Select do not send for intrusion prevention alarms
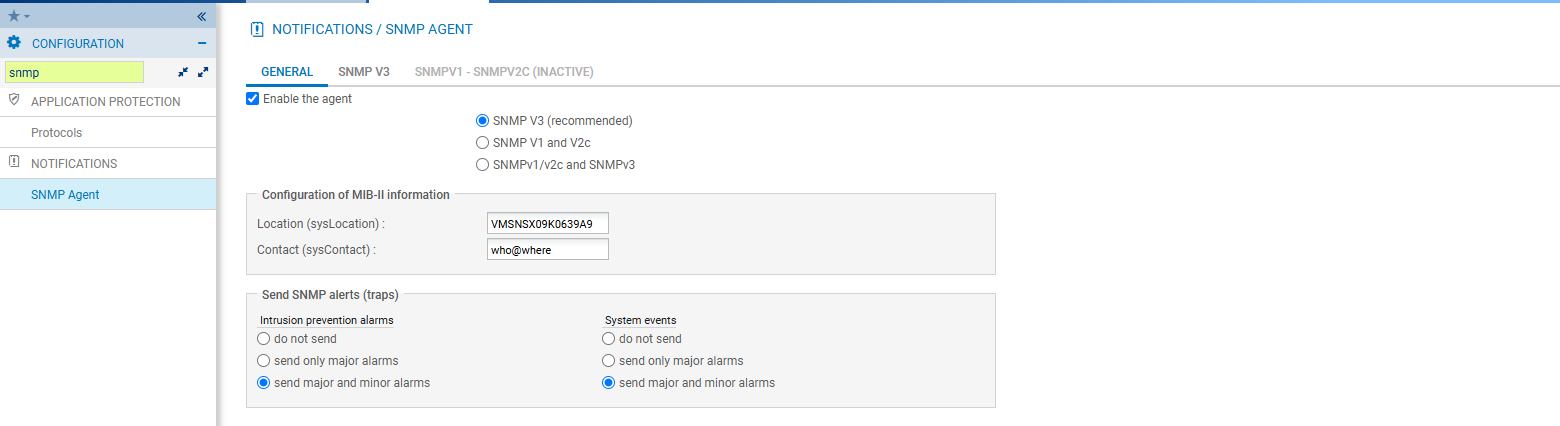This screenshot has width=1560, height=426. 264,339
